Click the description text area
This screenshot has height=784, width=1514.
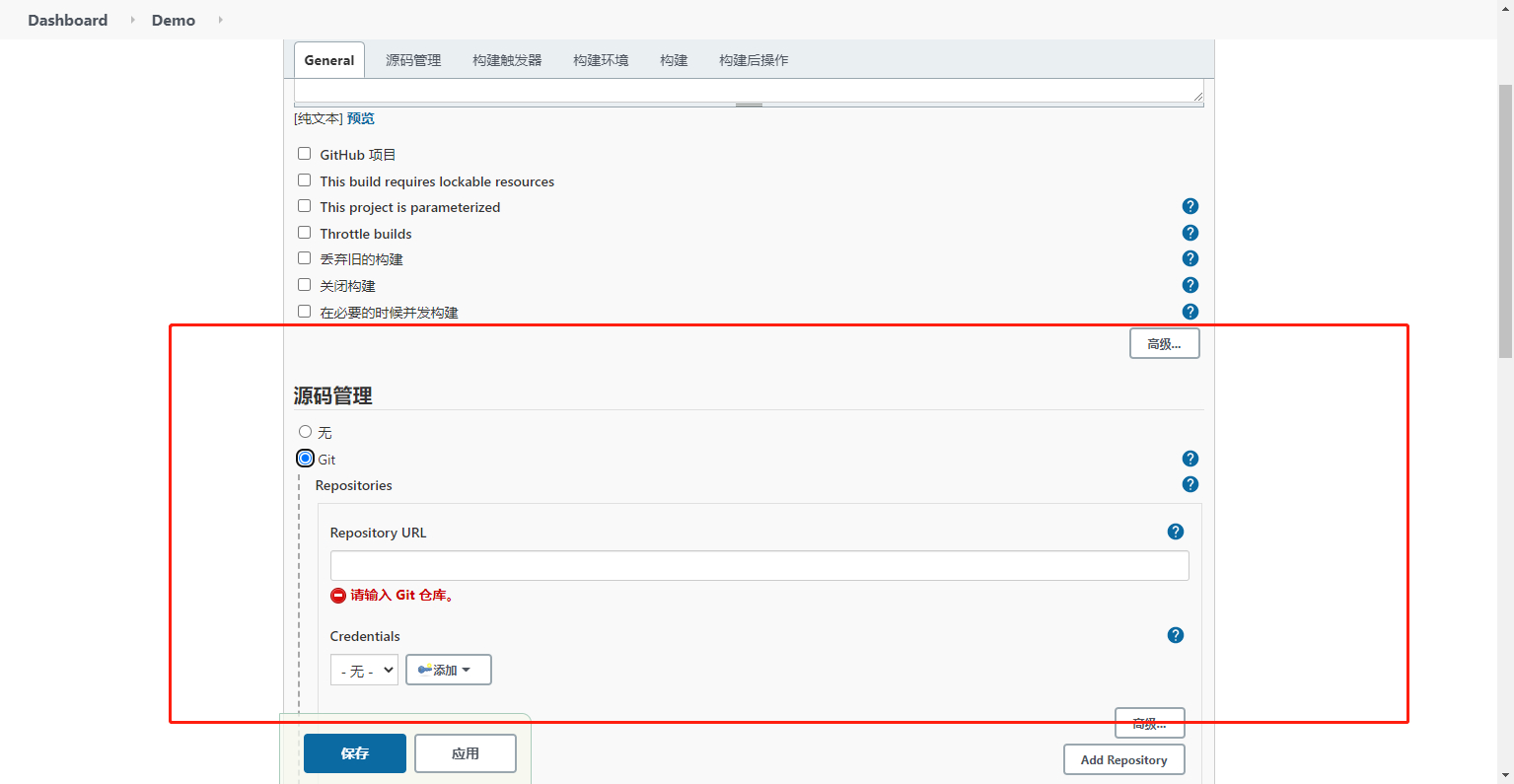coord(749,90)
